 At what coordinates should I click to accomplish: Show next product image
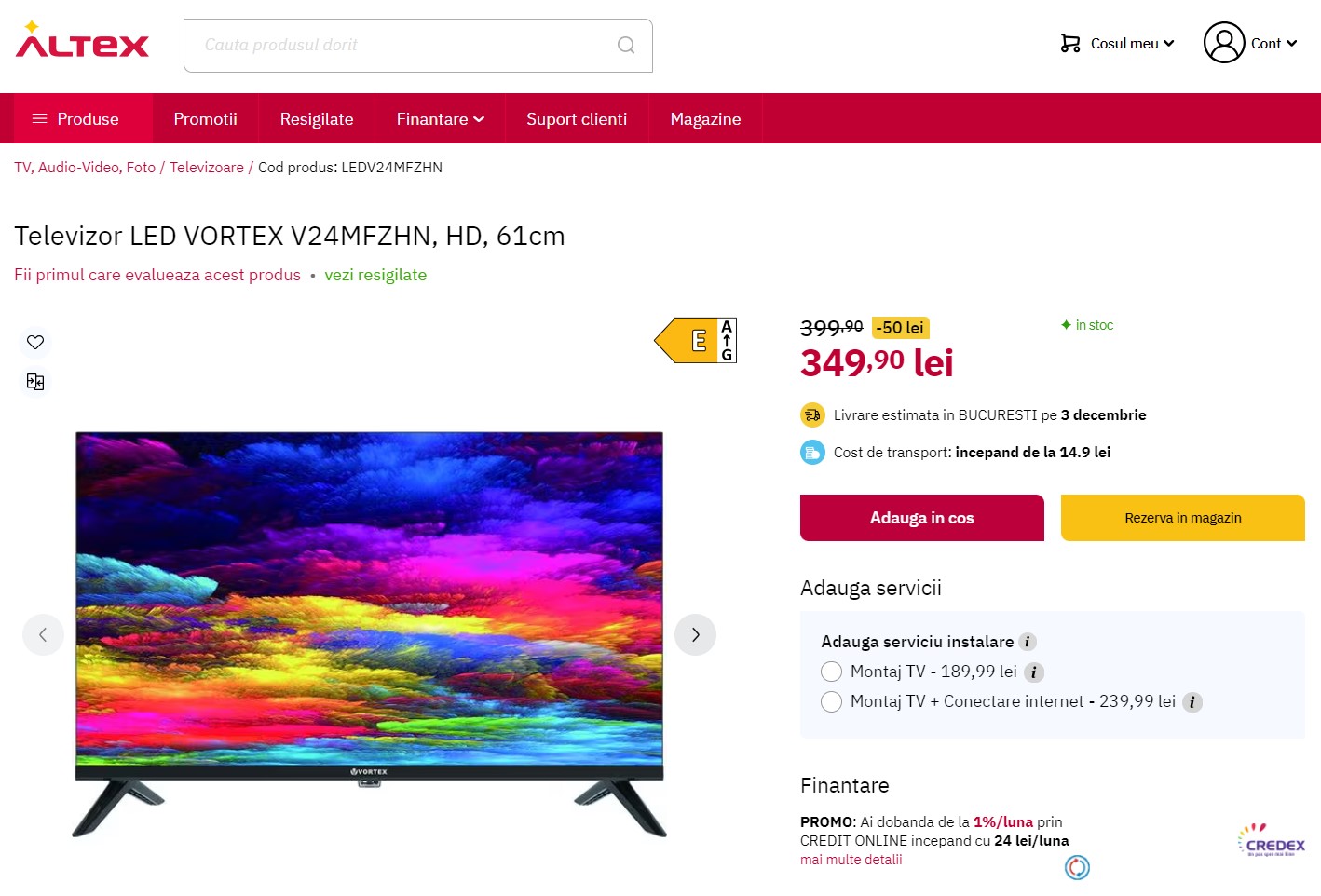coord(695,635)
